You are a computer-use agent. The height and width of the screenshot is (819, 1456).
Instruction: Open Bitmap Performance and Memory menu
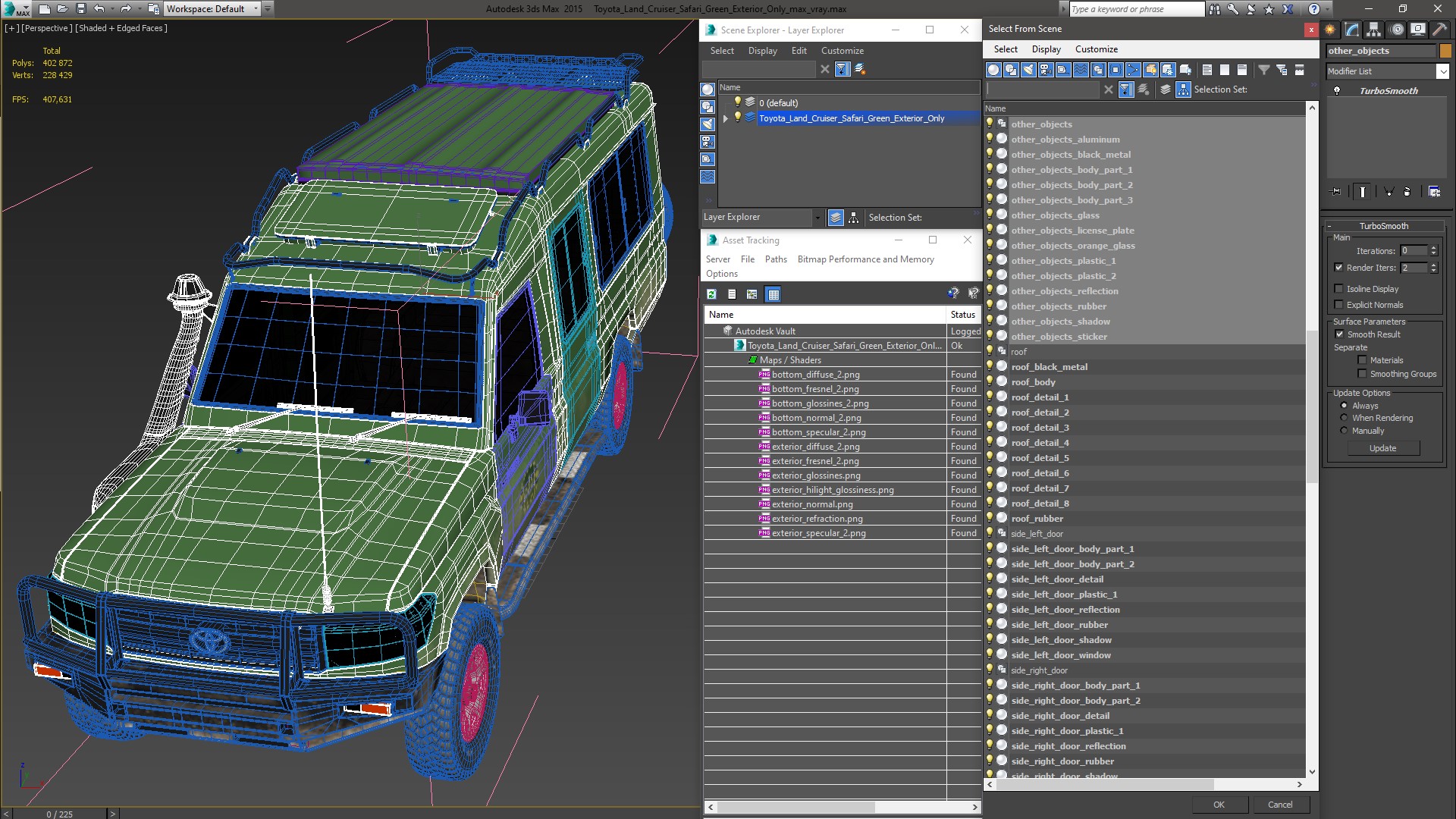865,259
